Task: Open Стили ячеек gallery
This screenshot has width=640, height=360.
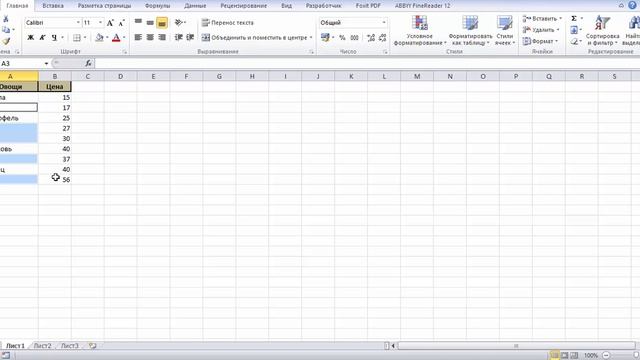Action: click(505, 30)
